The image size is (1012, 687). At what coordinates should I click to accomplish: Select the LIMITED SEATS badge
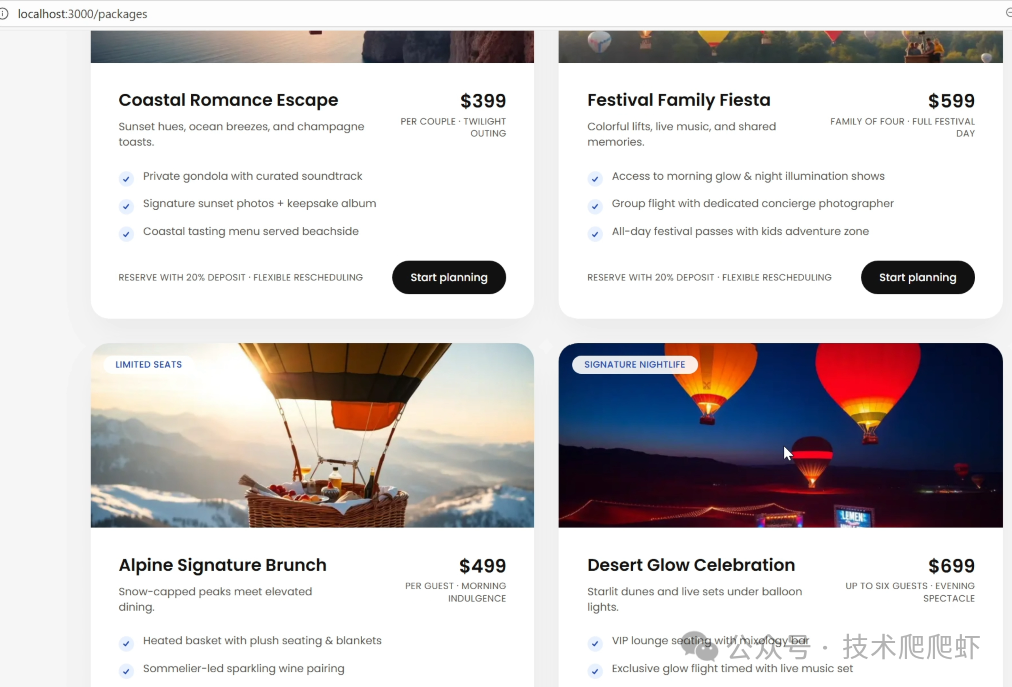coord(148,364)
